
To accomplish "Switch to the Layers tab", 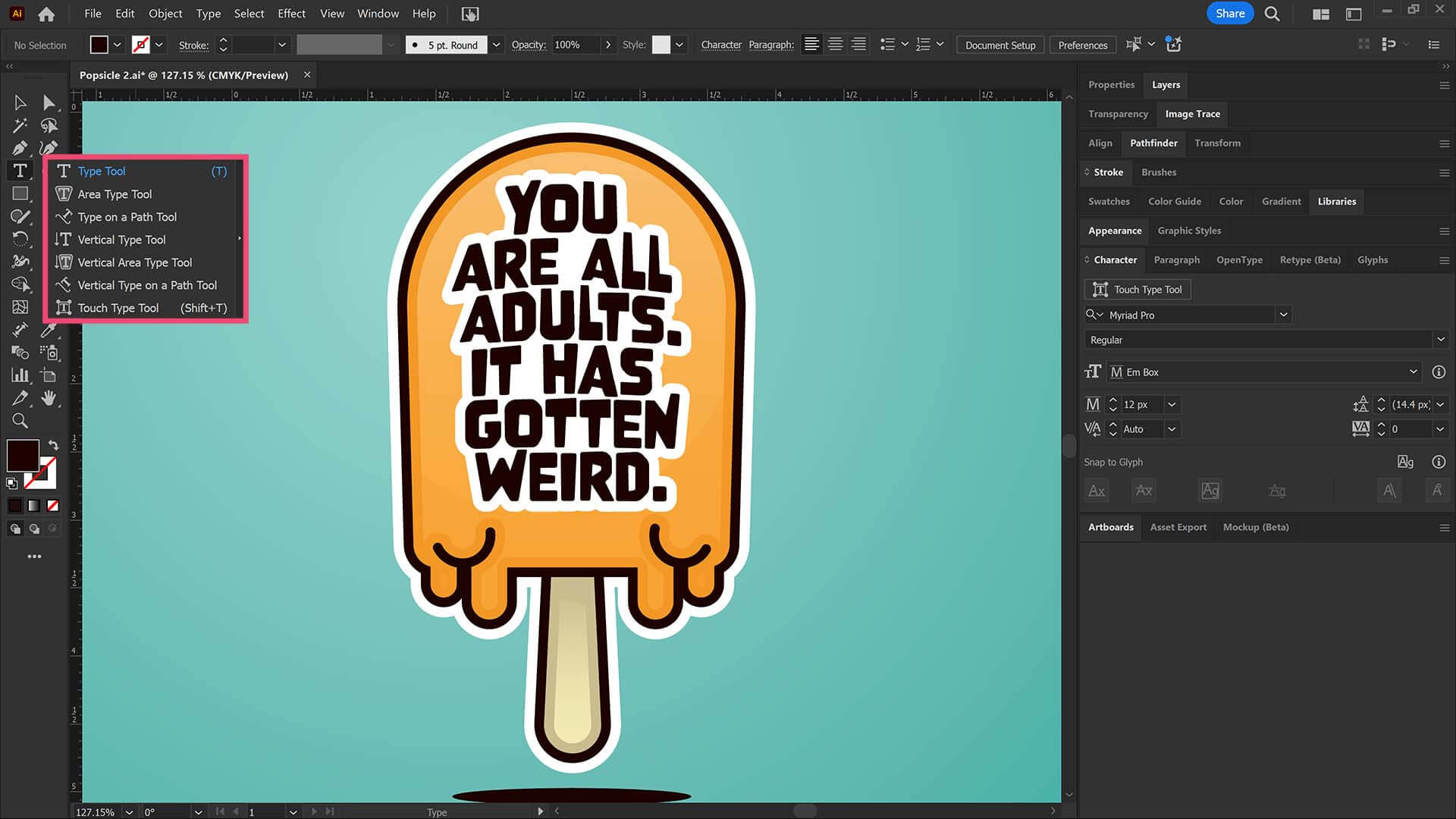I will pyautogui.click(x=1166, y=85).
